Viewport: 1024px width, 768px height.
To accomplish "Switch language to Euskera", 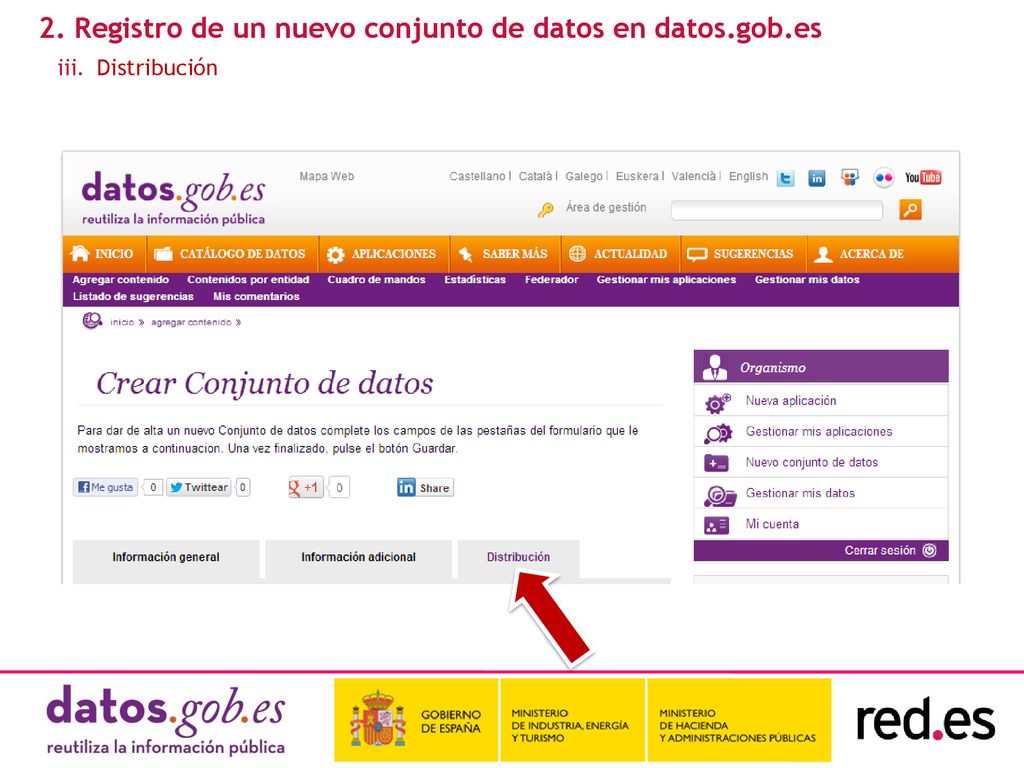I will 637,176.
